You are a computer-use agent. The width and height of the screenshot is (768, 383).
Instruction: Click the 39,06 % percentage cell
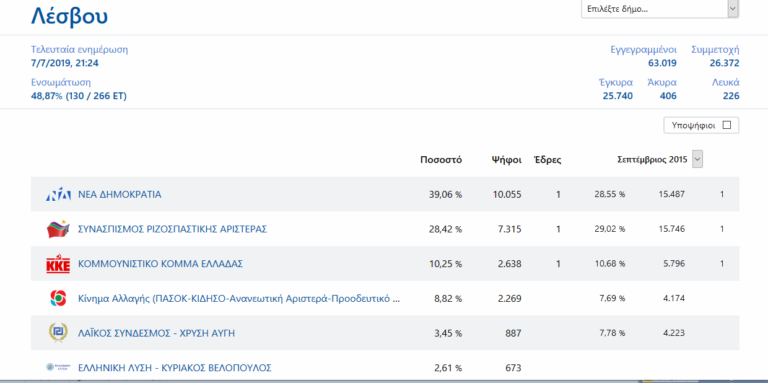point(445,195)
